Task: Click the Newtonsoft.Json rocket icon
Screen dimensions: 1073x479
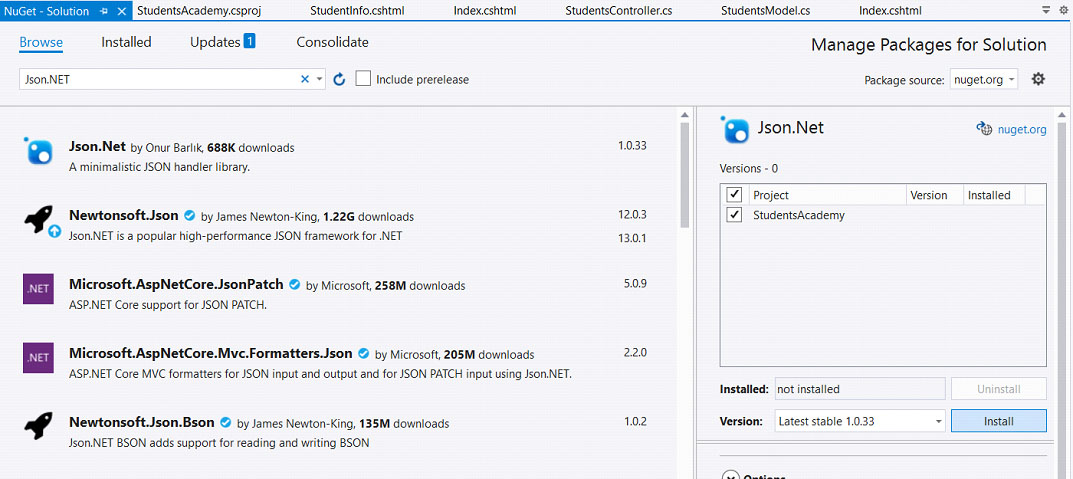Action: (38, 219)
